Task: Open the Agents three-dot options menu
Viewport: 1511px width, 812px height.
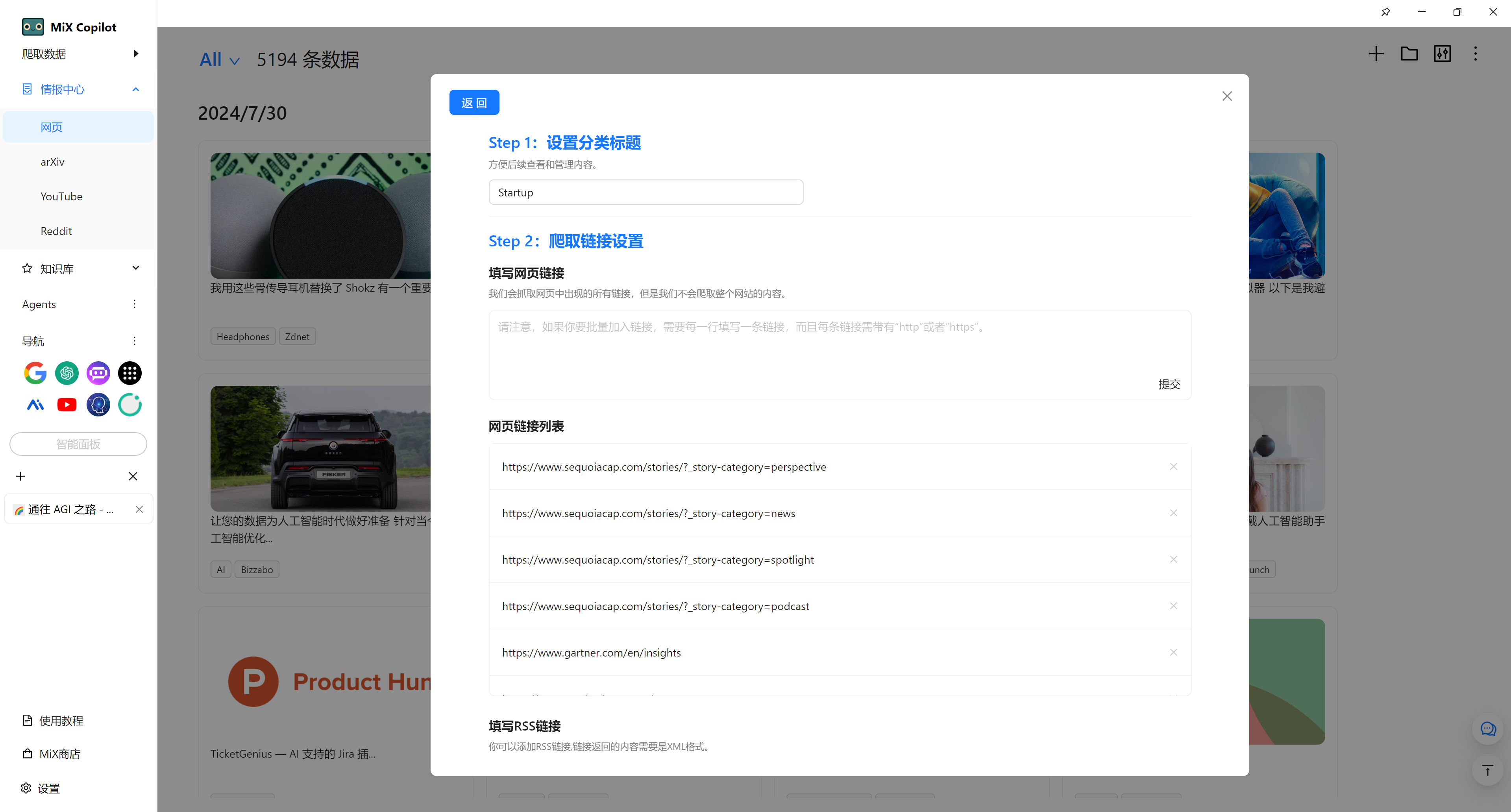Action: tap(134, 304)
